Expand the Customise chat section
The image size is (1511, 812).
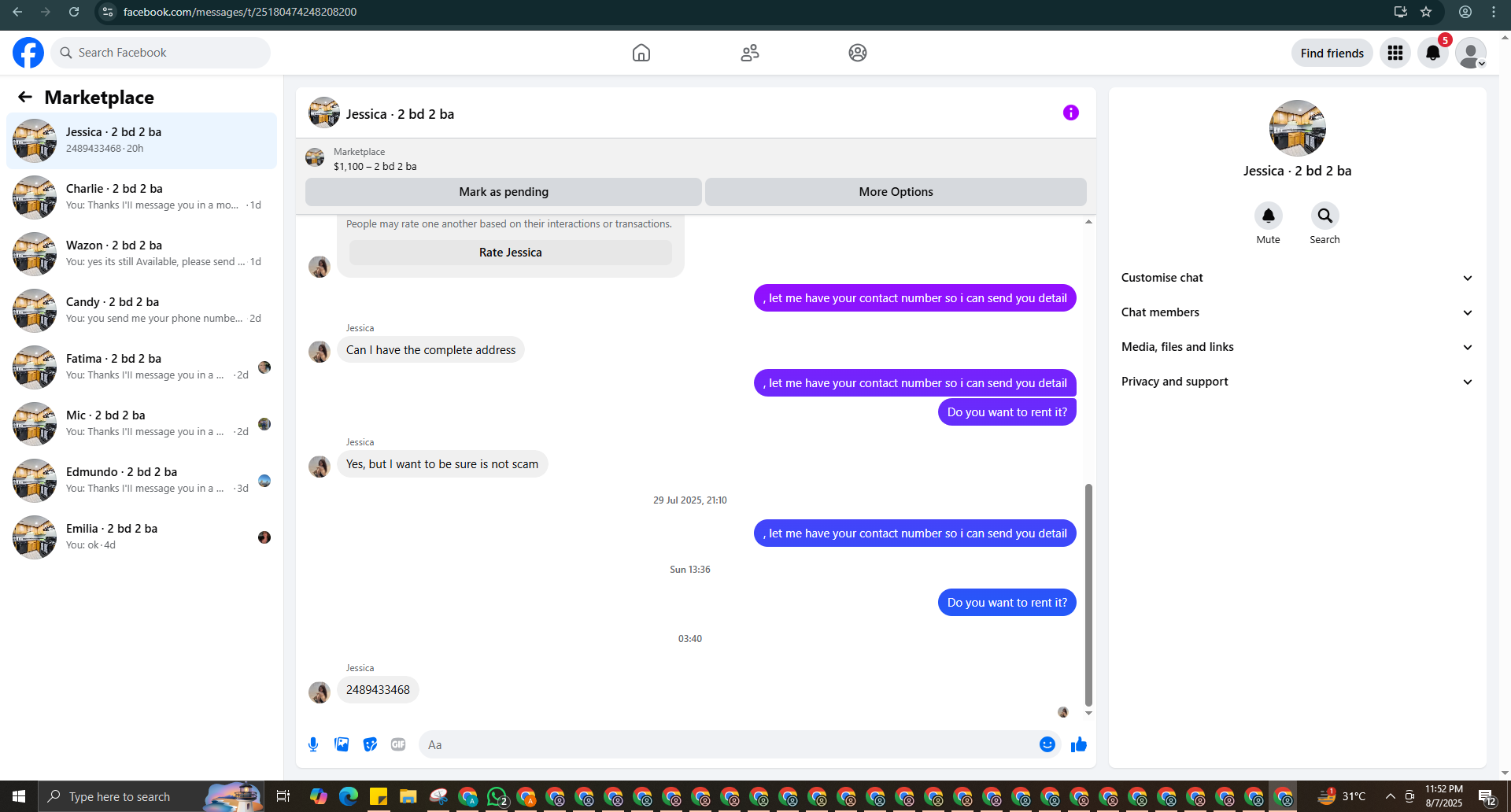tap(1297, 278)
